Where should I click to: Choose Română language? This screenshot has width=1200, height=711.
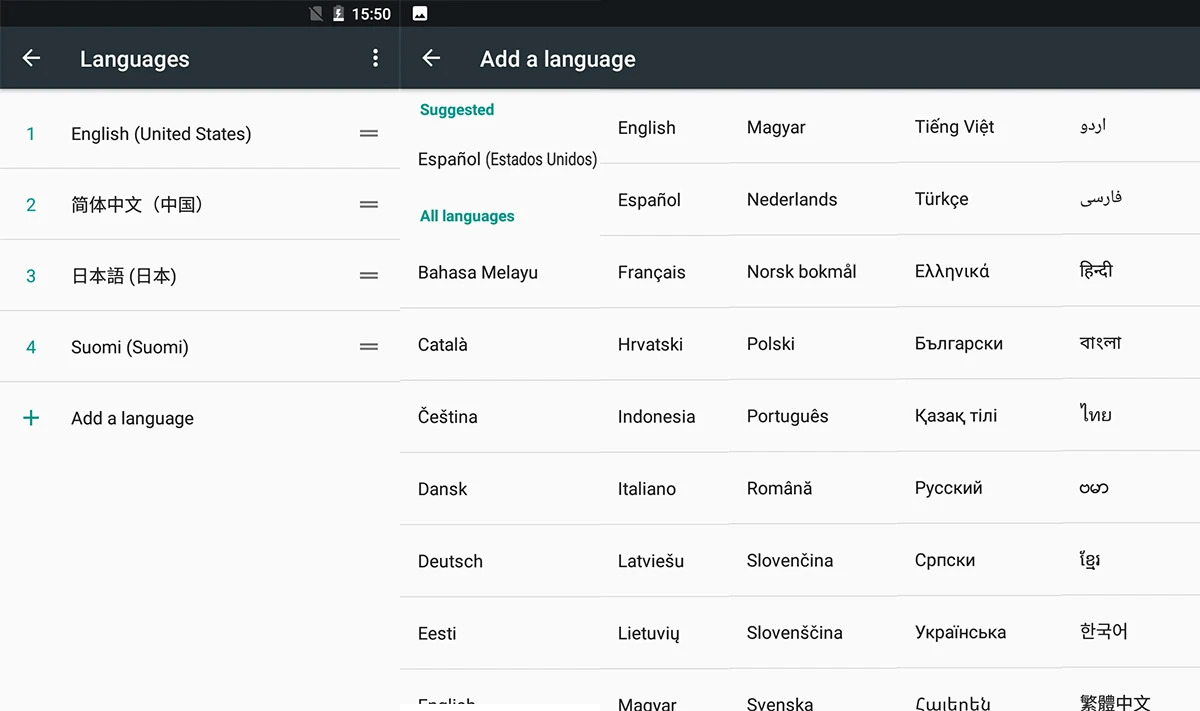coord(780,488)
